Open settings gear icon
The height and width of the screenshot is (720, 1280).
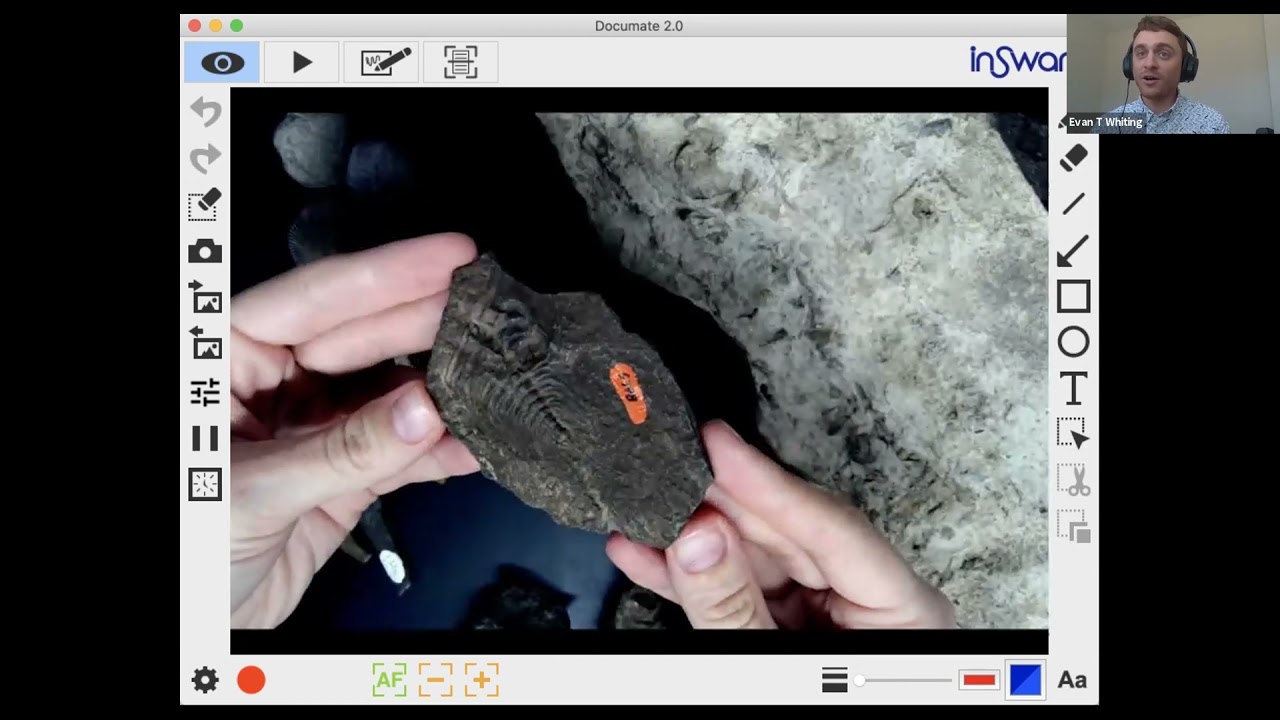click(x=205, y=681)
